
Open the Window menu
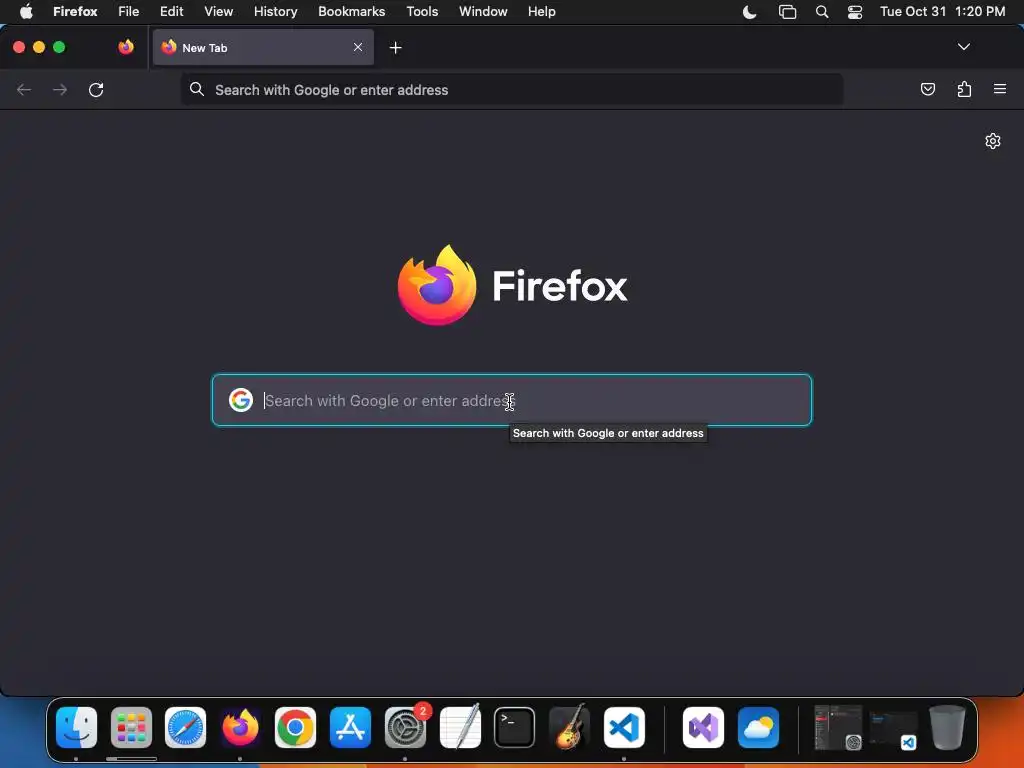pyautogui.click(x=483, y=11)
